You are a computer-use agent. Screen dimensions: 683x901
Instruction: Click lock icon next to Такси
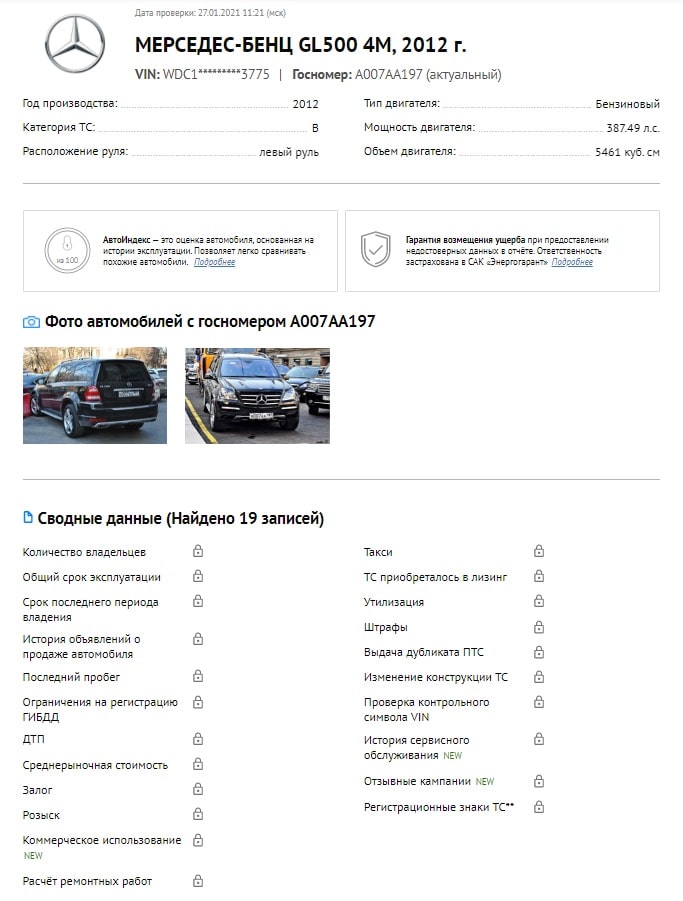point(539,551)
